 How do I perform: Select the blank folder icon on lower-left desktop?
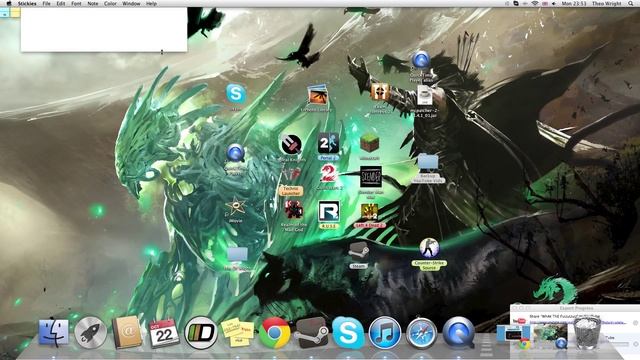[x=237, y=255]
